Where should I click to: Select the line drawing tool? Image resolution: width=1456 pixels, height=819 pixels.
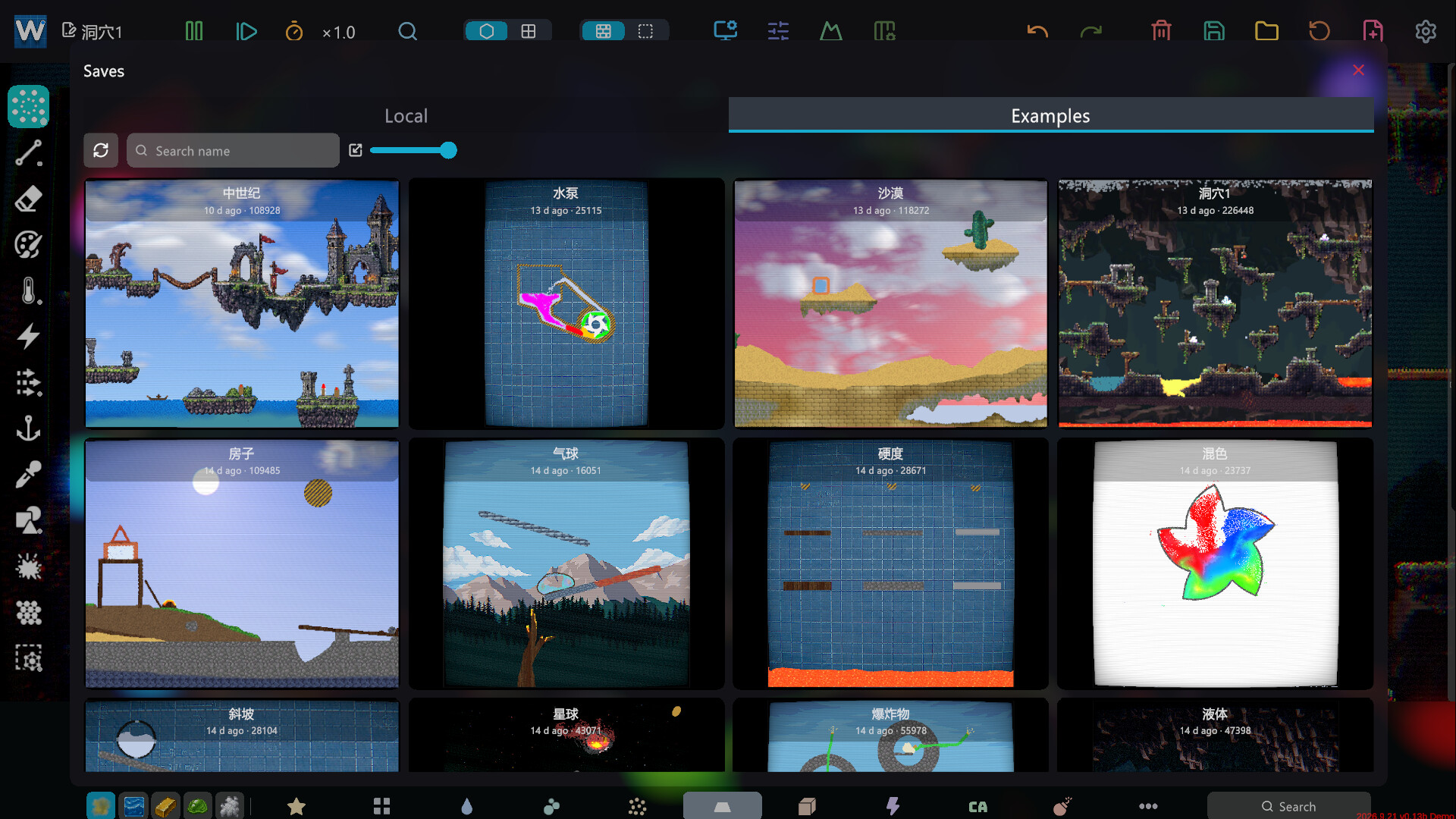(x=29, y=153)
